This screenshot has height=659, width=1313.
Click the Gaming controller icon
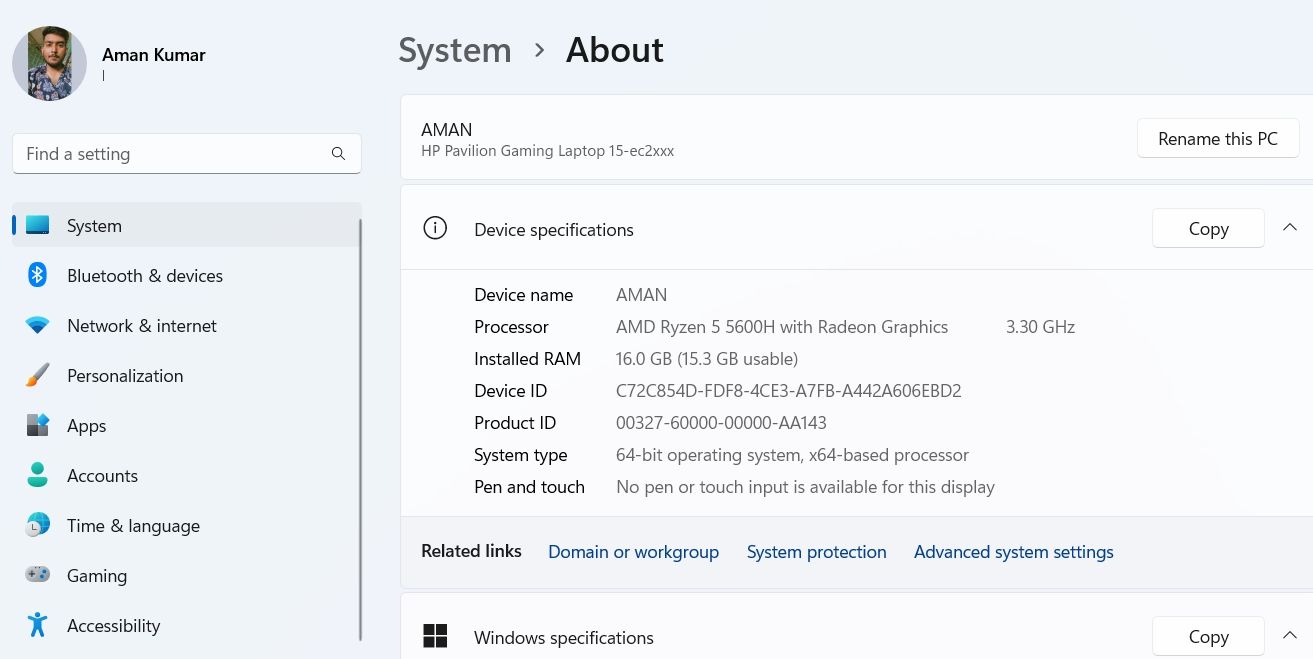(x=38, y=576)
